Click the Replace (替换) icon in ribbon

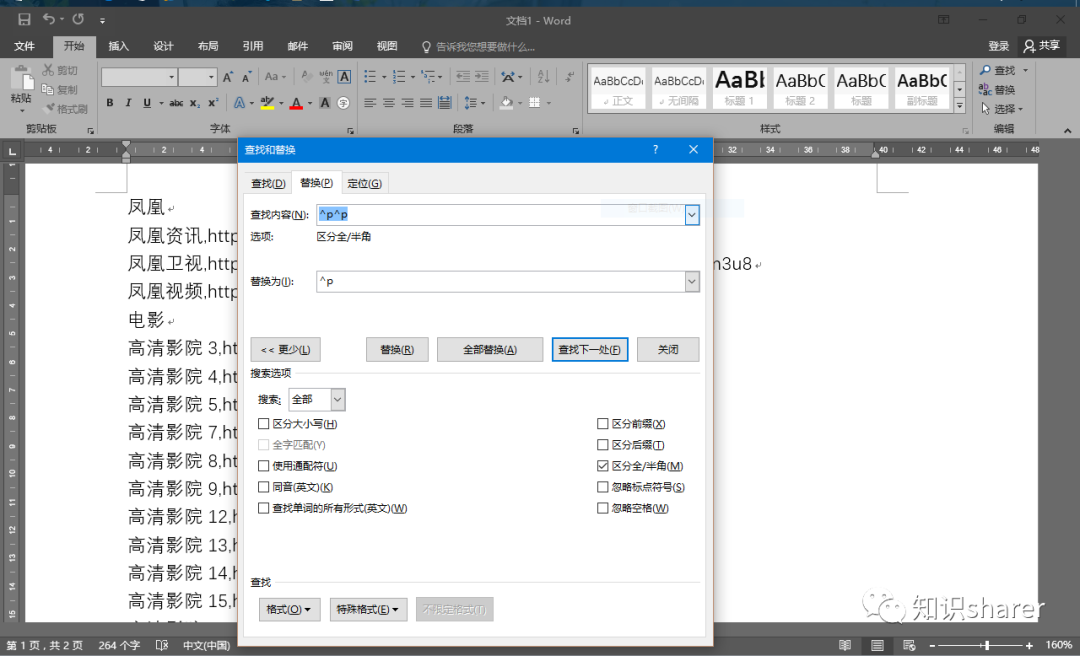click(985, 90)
